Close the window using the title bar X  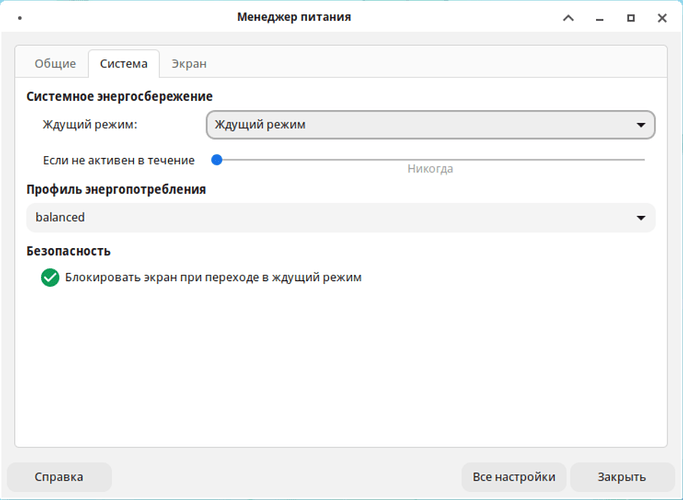pos(662,18)
